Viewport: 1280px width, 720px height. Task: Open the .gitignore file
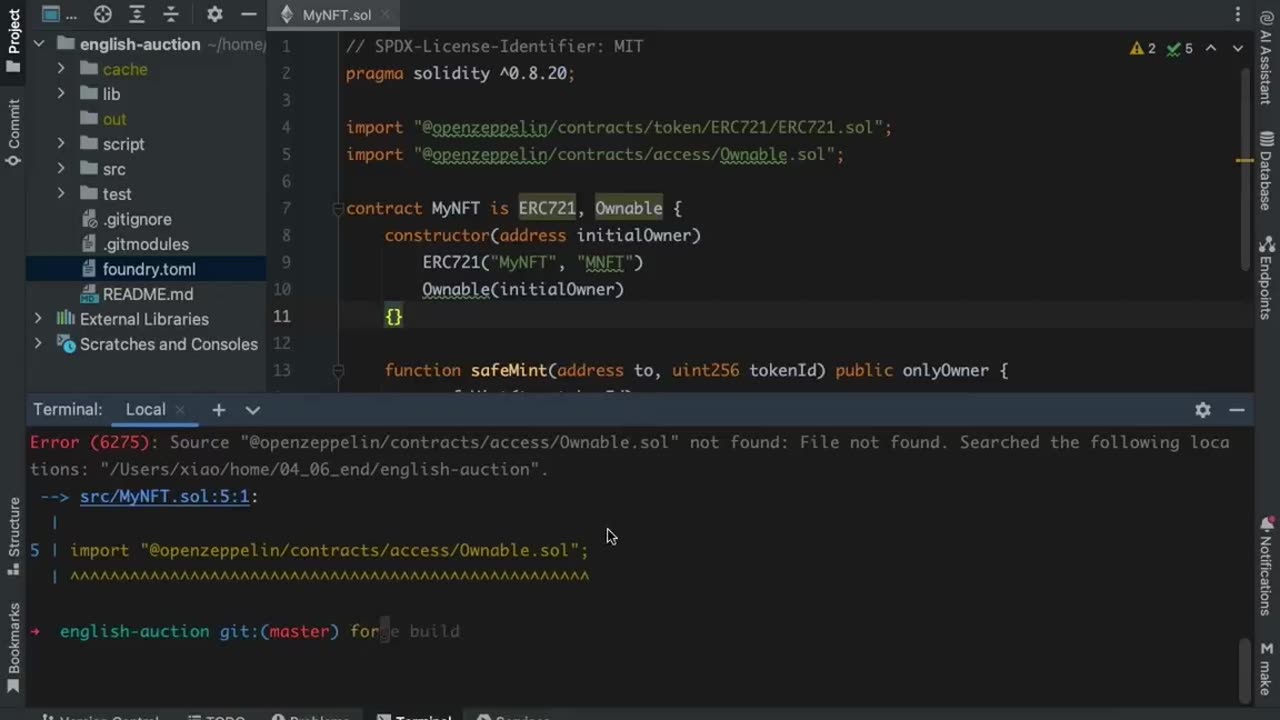point(137,219)
